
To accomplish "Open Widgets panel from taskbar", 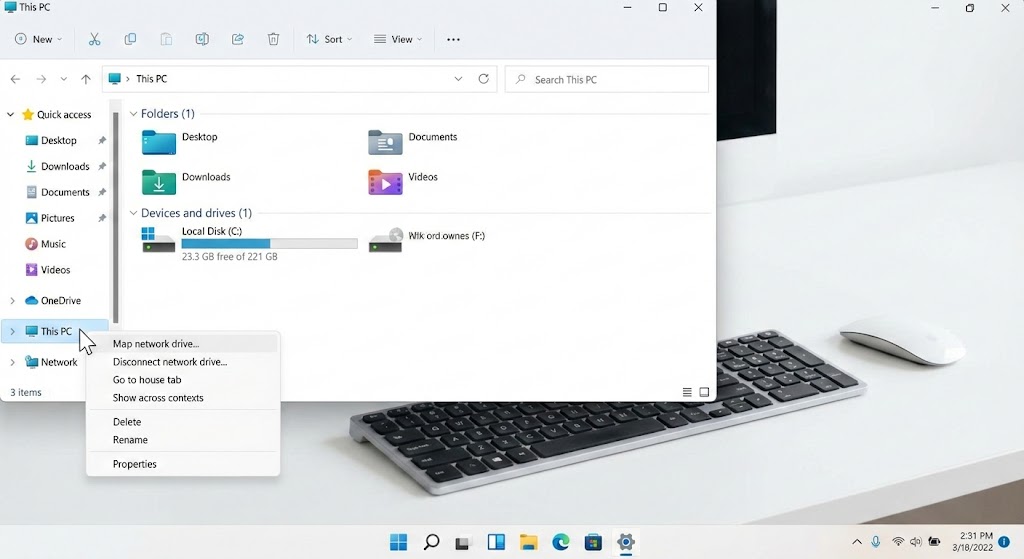I will point(496,541).
